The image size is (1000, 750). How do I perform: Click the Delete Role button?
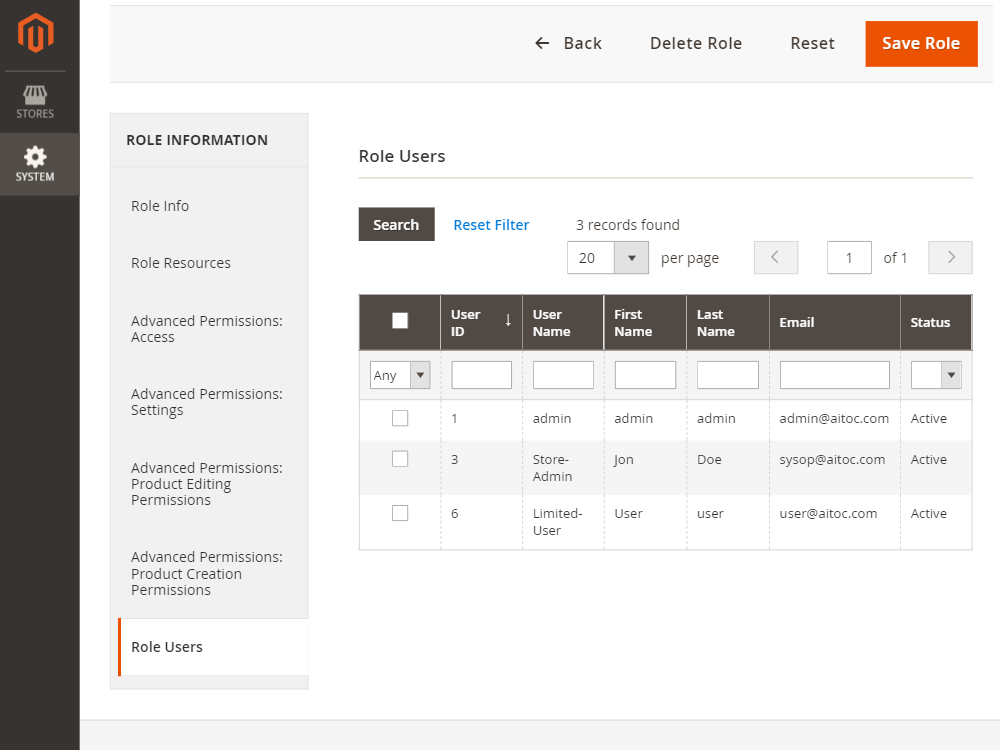(x=696, y=43)
